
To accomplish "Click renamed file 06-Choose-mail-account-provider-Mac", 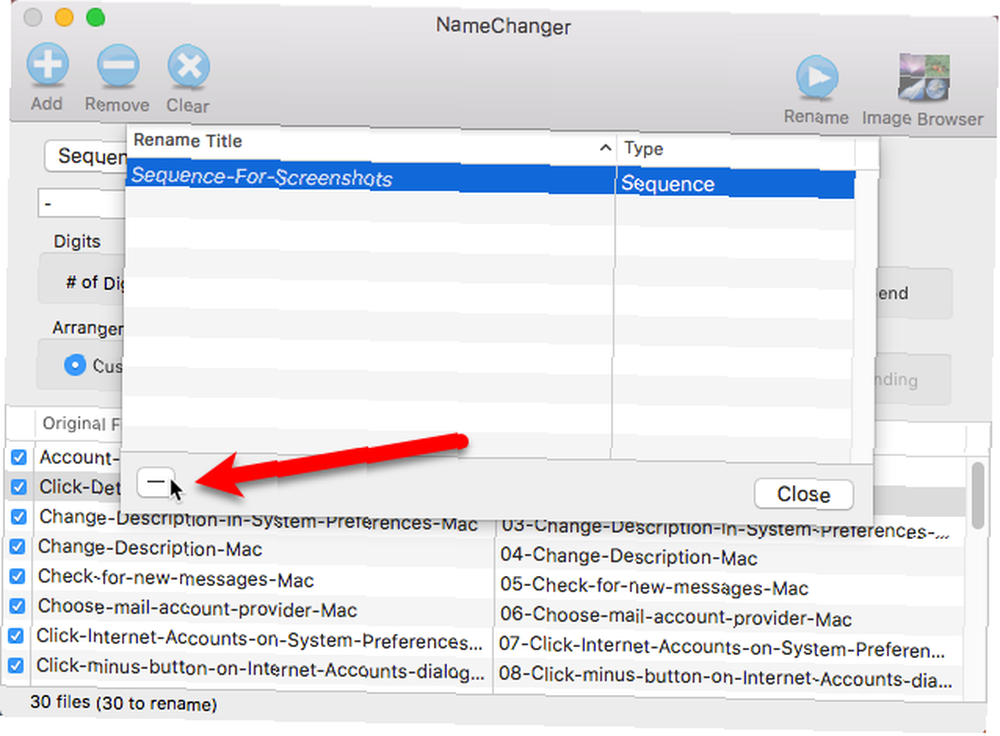I will click(676, 616).
